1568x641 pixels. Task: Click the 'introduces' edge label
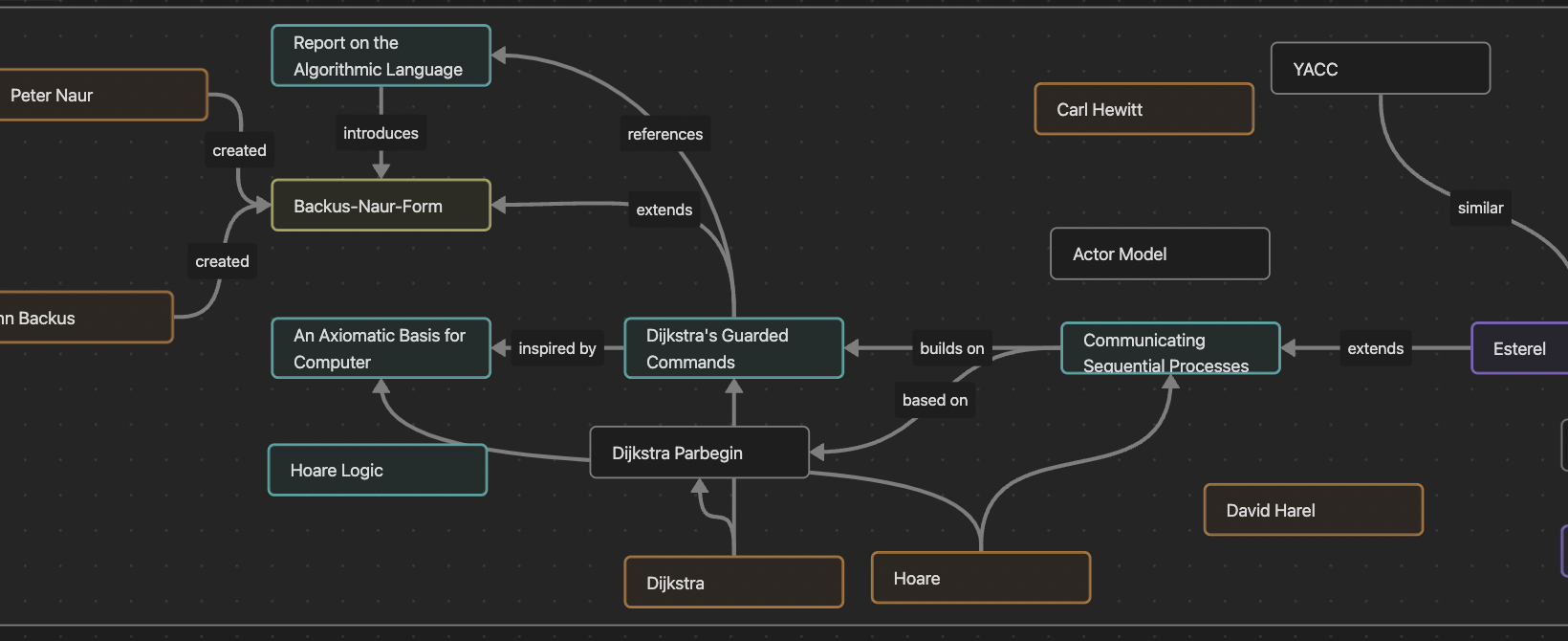(x=381, y=133)
